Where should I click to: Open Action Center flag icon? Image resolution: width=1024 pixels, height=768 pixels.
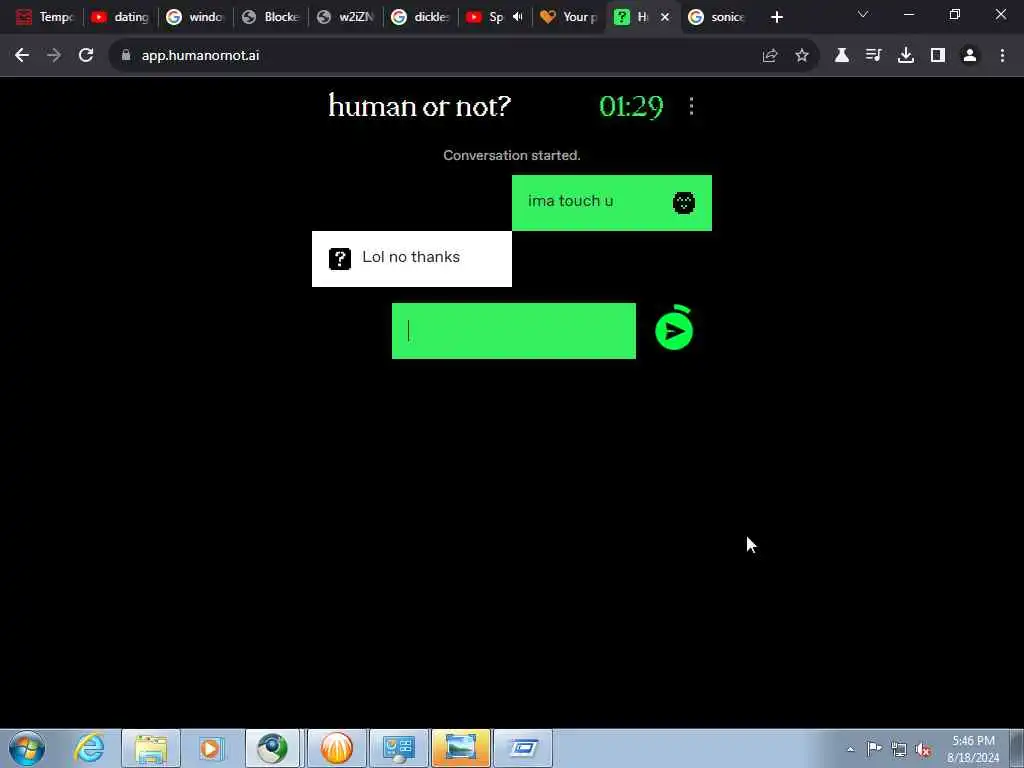pos(874,748)
